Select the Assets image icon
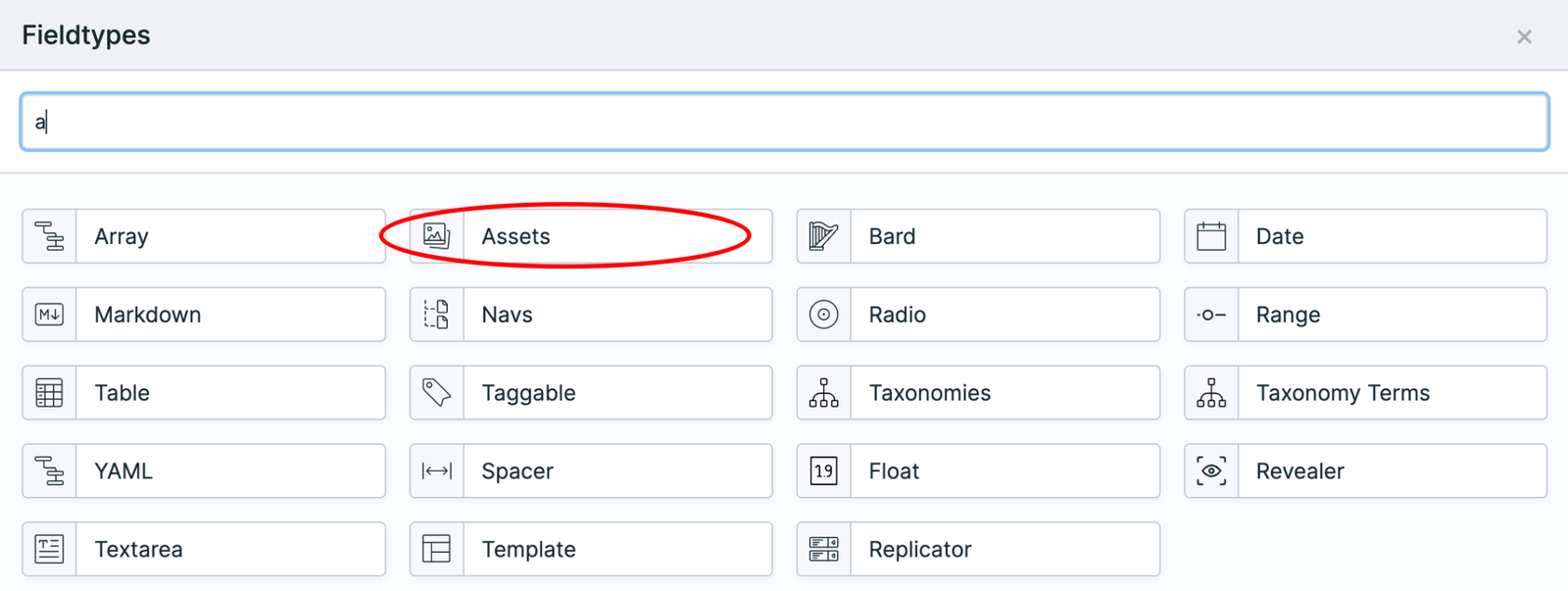This screenshot has width=1568, height=591. pyautogui.click(x=436, y=236)
